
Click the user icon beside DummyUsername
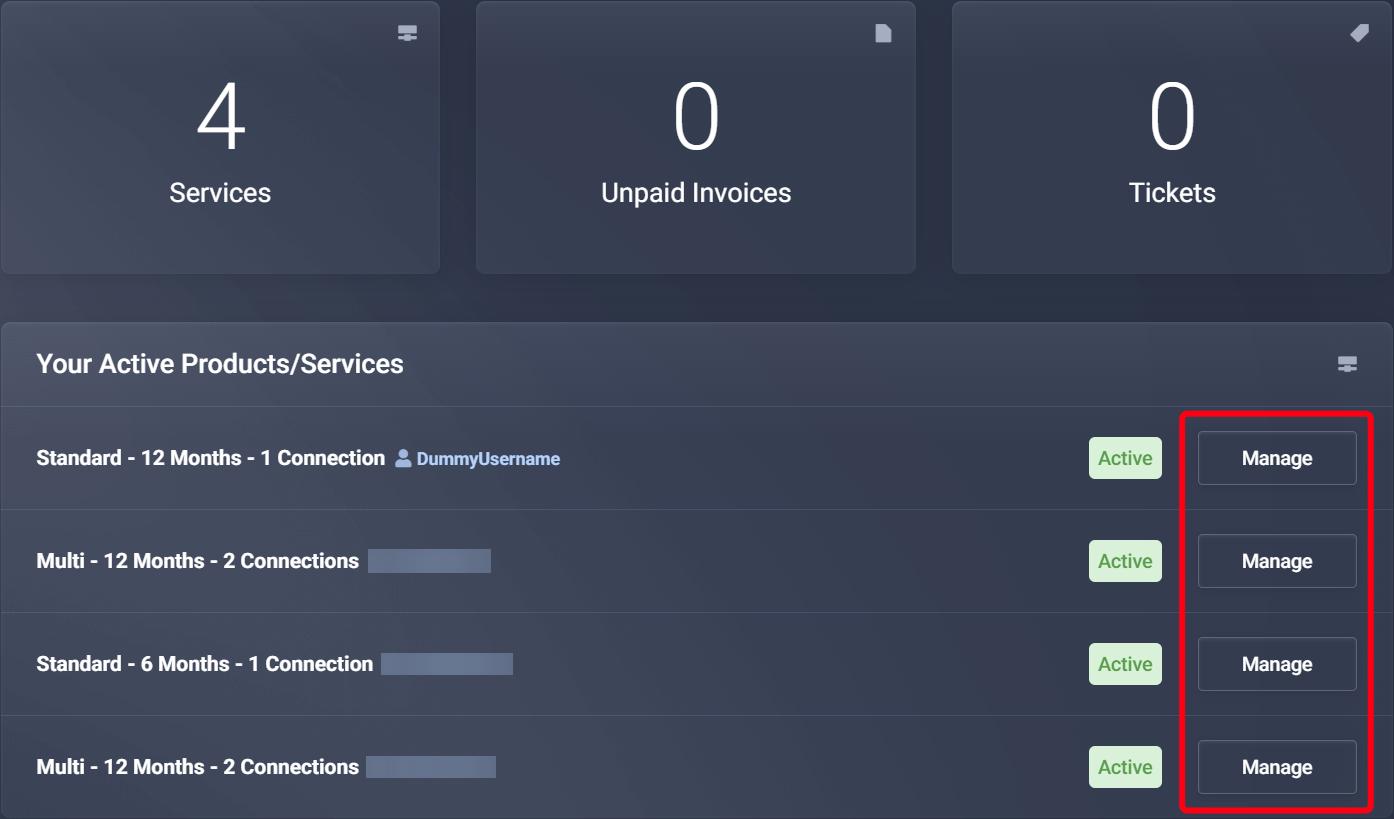pyautogui.click(x=402, y=458)
